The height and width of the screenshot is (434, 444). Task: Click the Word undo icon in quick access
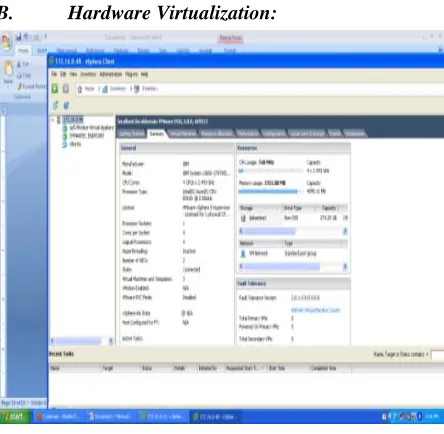[x=26, y=36]
